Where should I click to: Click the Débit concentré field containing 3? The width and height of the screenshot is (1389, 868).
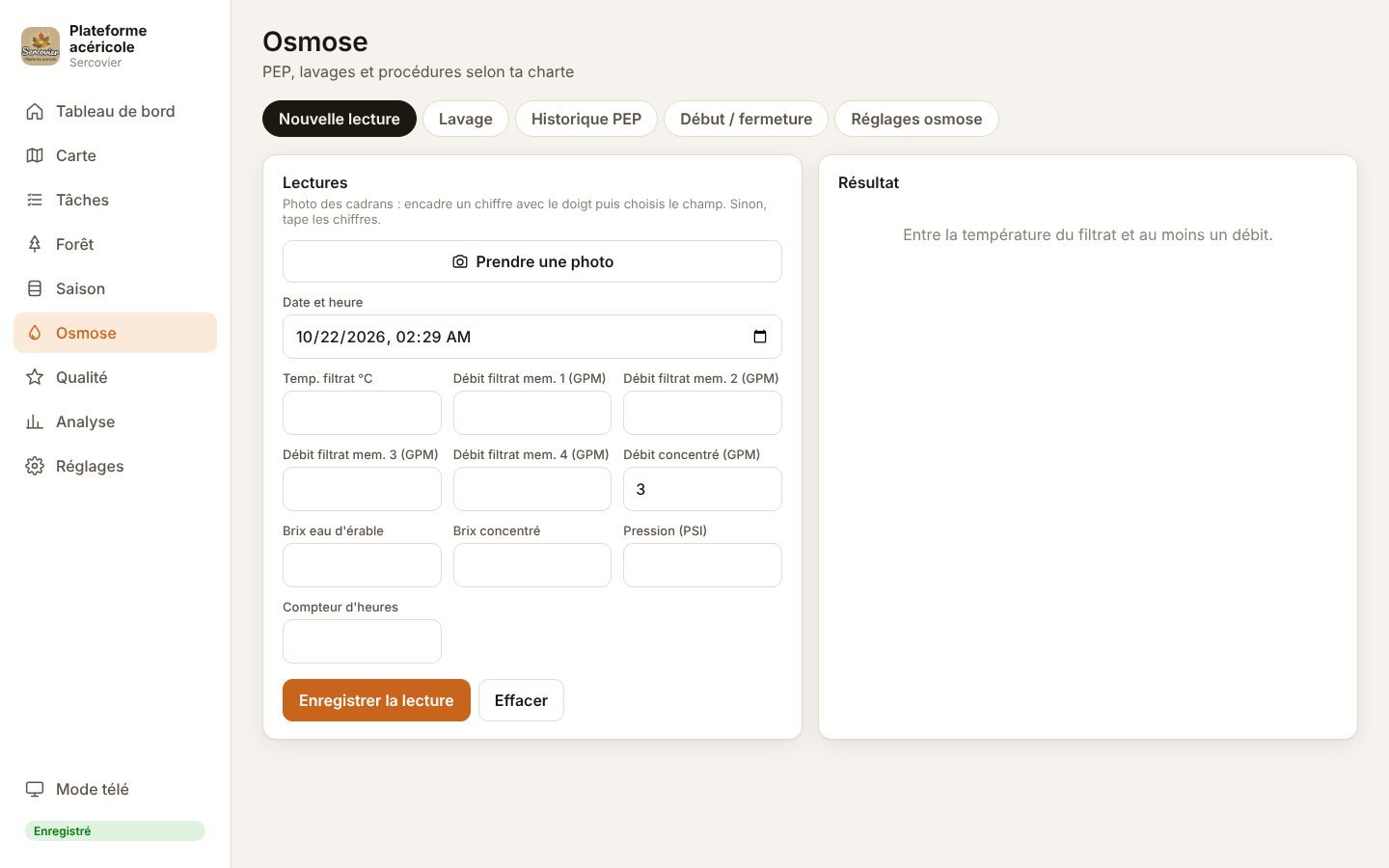pyautogui.click(x=702, y=489)
